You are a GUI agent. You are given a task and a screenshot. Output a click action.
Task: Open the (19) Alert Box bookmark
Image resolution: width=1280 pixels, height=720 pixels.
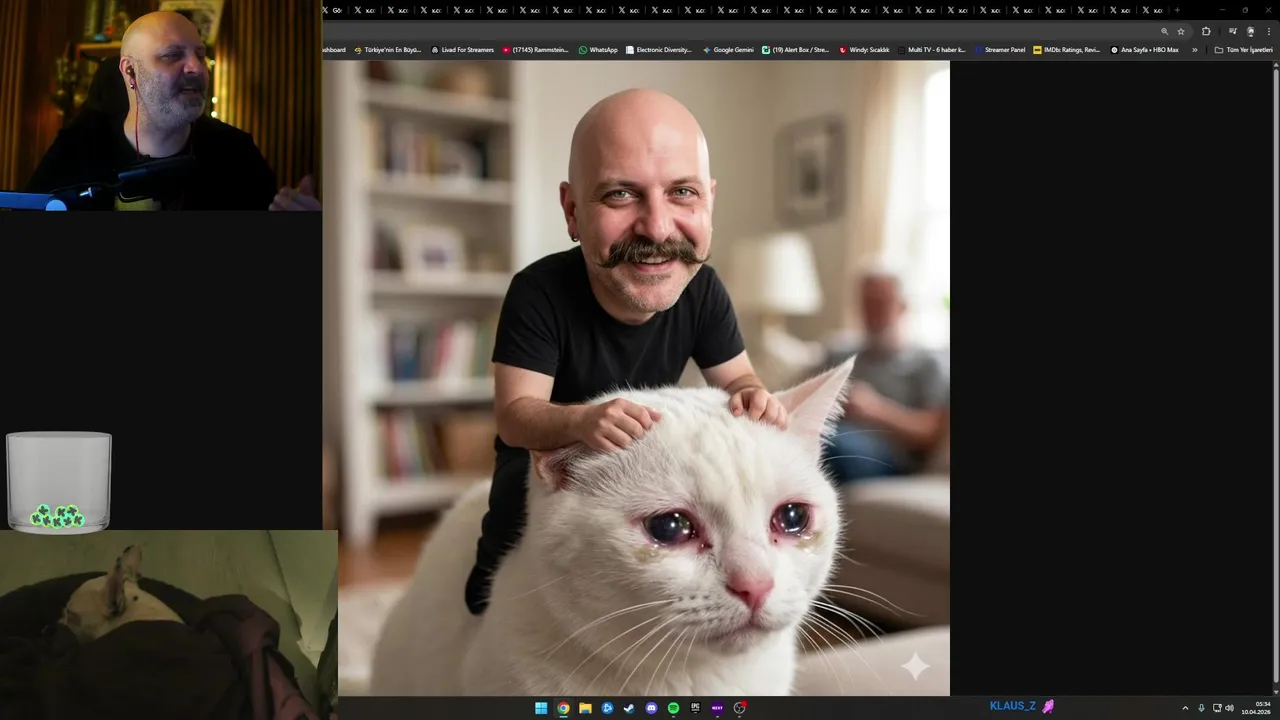click(x=796, y=49)
